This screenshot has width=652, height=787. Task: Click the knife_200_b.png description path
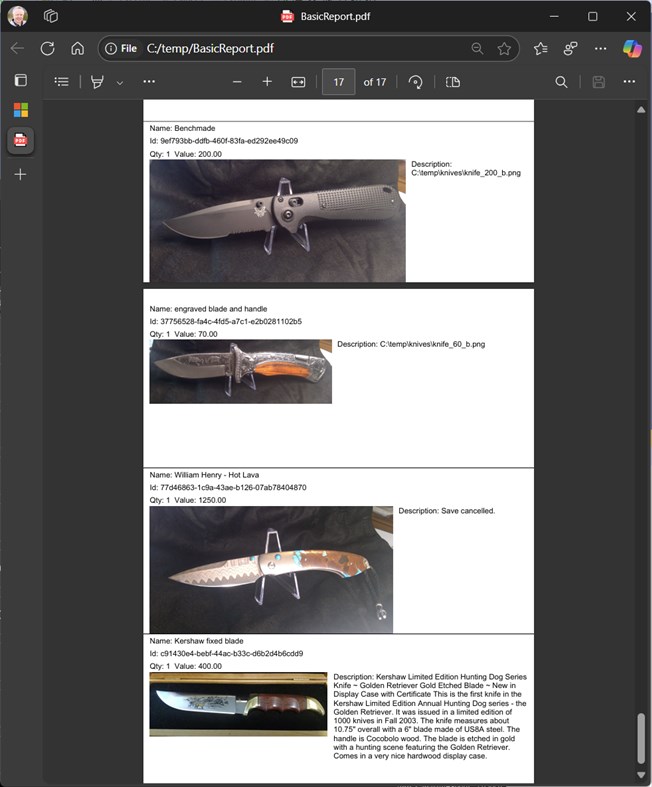[466, 173]
